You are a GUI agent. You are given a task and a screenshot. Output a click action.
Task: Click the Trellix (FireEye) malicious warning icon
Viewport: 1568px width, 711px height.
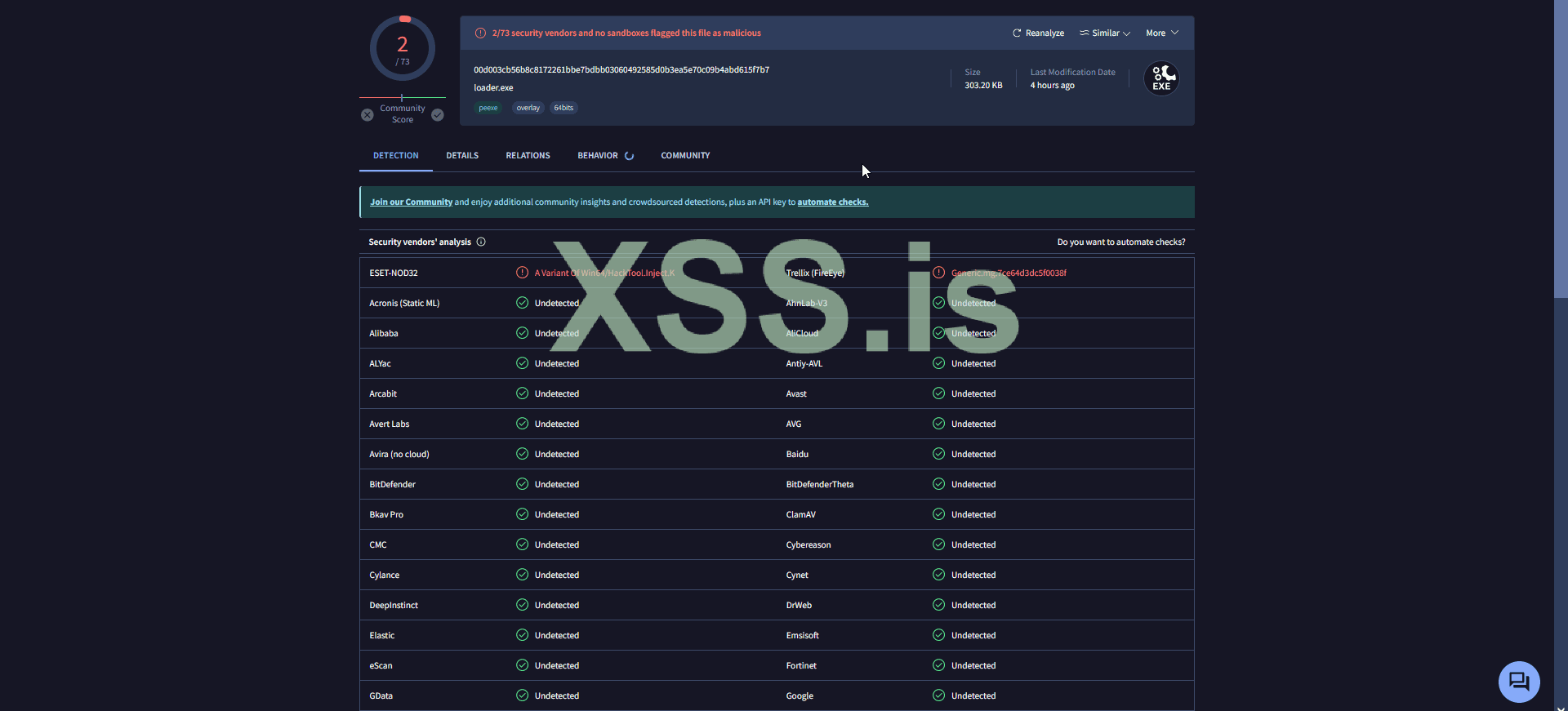pos(939,273)
